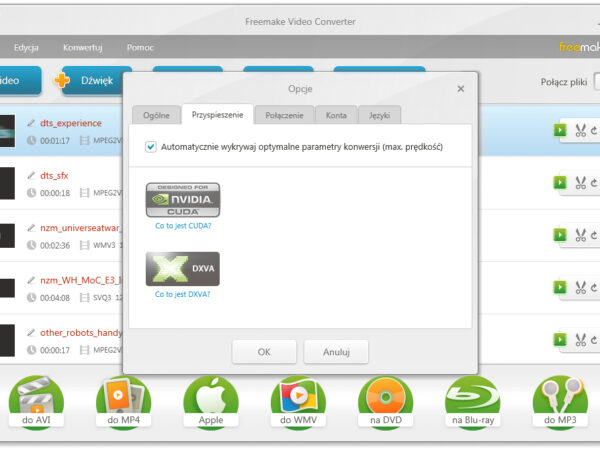Open the Pomoc menu
600x450 pixels.
(x=140, y=47)
